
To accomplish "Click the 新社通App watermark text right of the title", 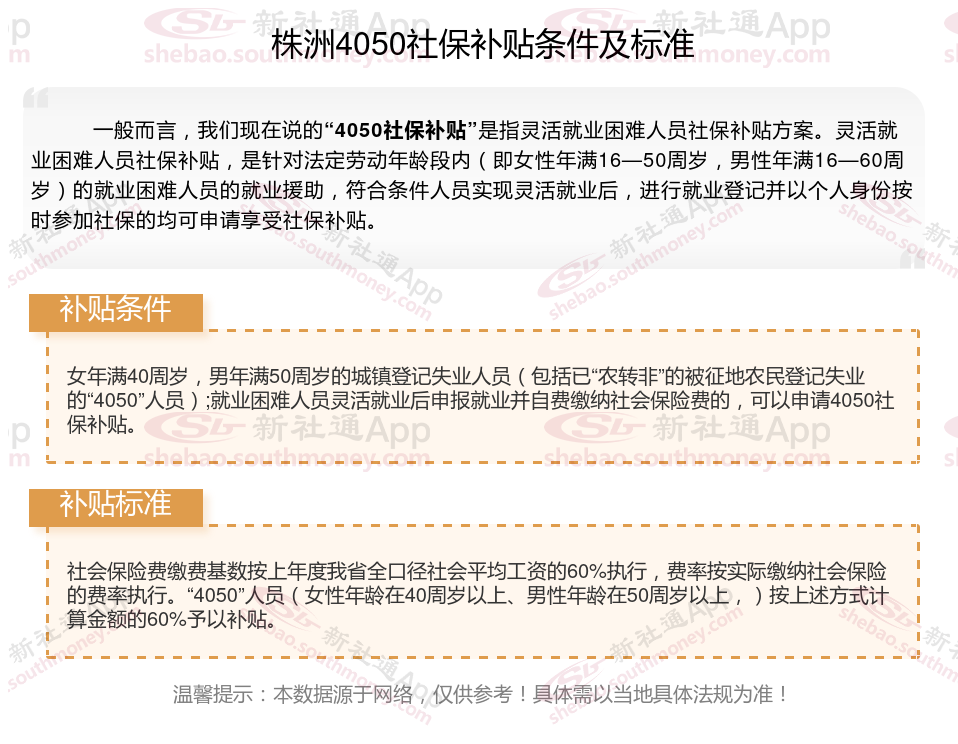I will tap(742, 24).
